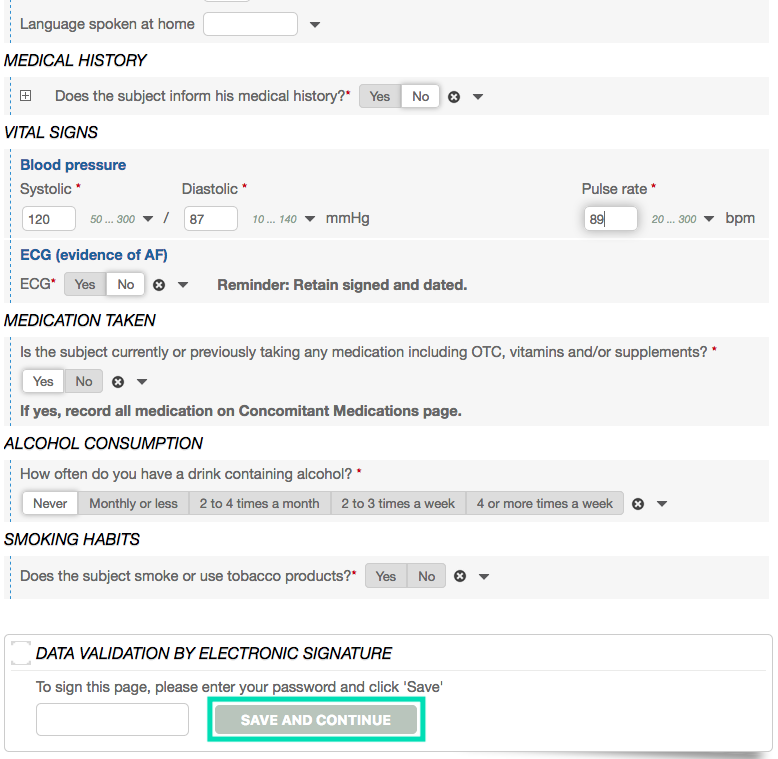778x759 pixels.
Task: Pick '2 to 4 times a month' option
Action: pos(259,504)
